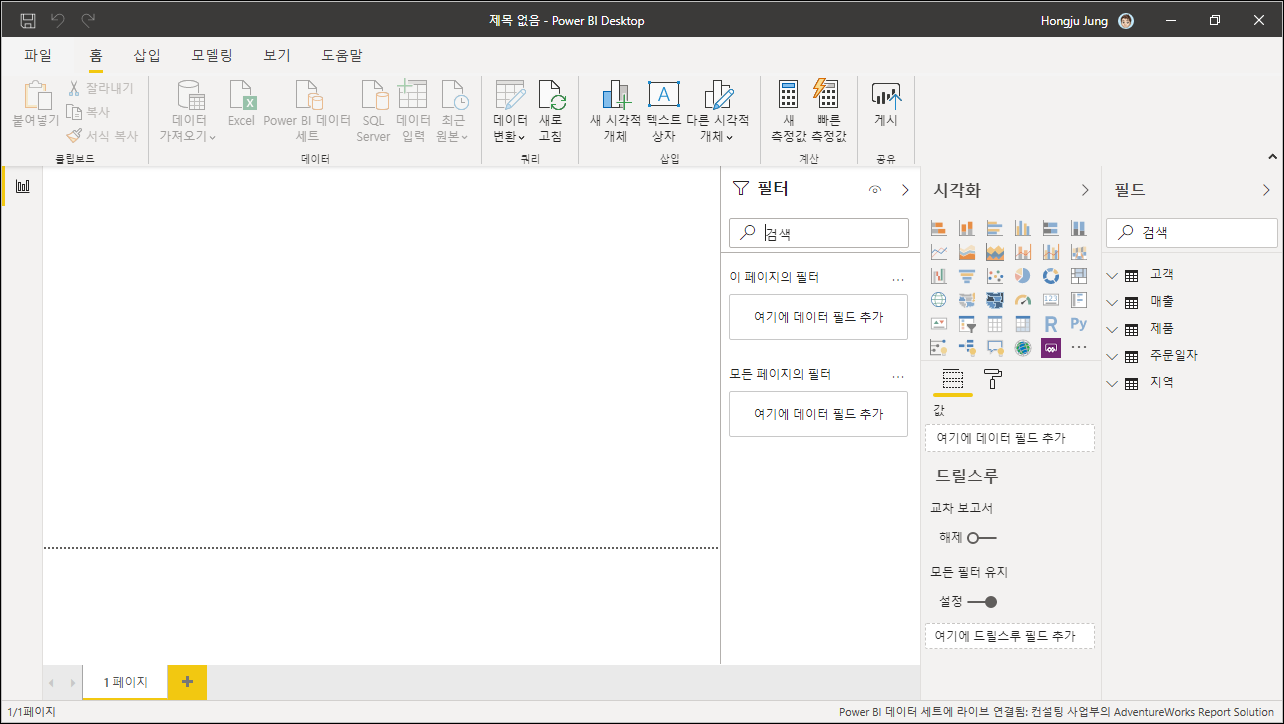The width and height of the screenshot is (1284, 724).
Task: Expand the 지역 table
Action: pyautogui.click(x=1113, y=383)
